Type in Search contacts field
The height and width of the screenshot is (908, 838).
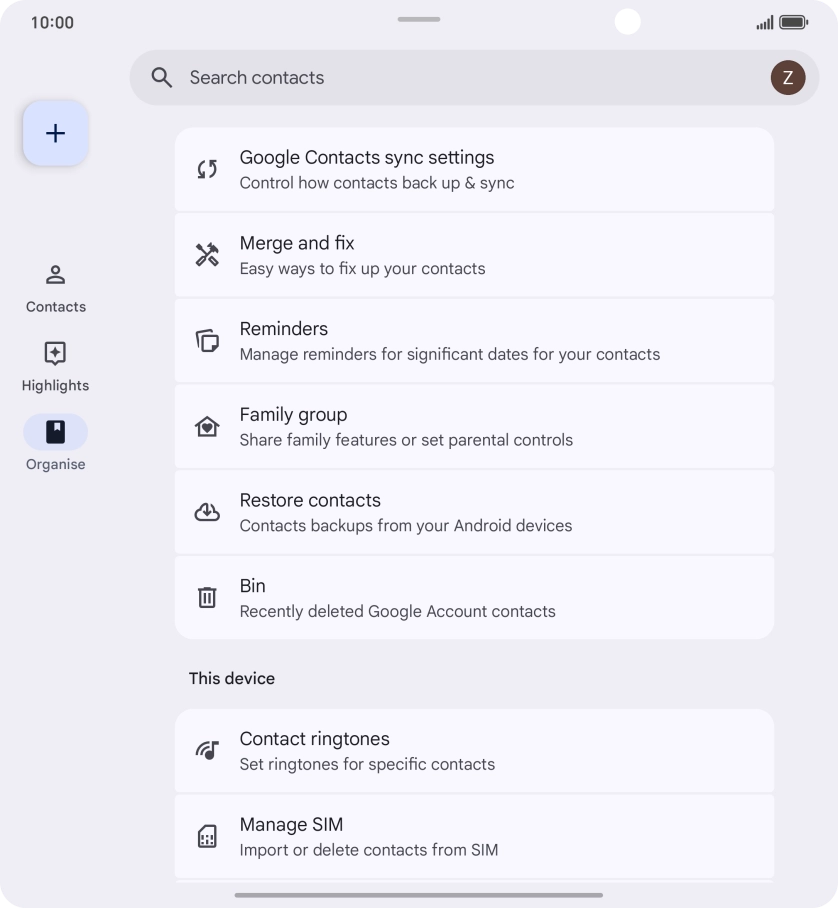450,78
